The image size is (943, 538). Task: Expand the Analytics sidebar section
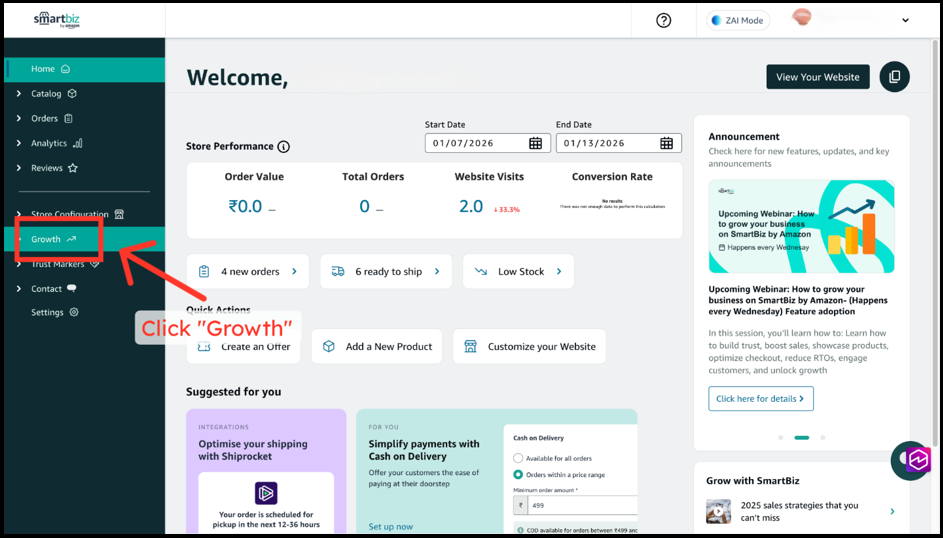pos(19,143)
